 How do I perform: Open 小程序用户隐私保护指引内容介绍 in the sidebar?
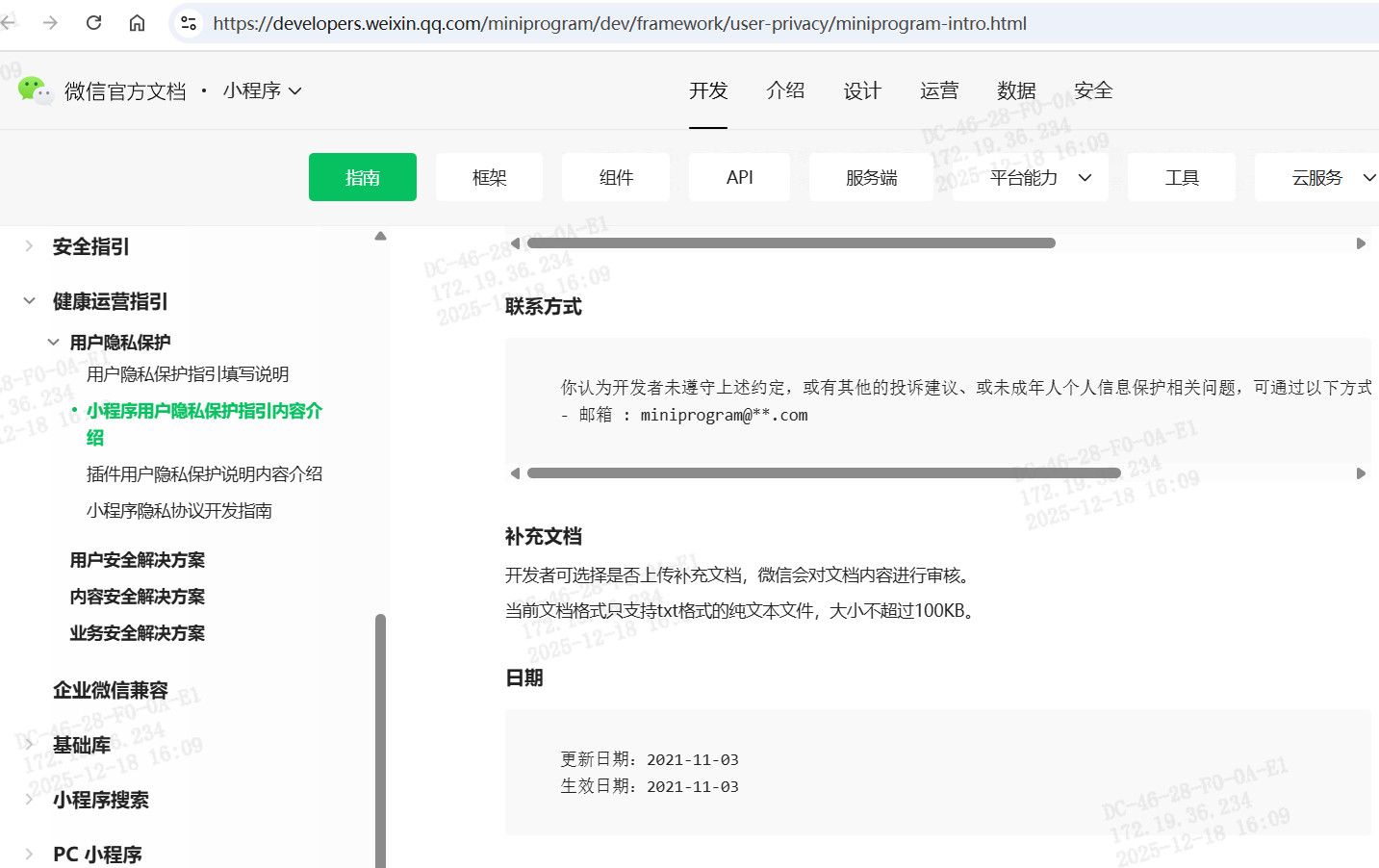pos(204,424)
